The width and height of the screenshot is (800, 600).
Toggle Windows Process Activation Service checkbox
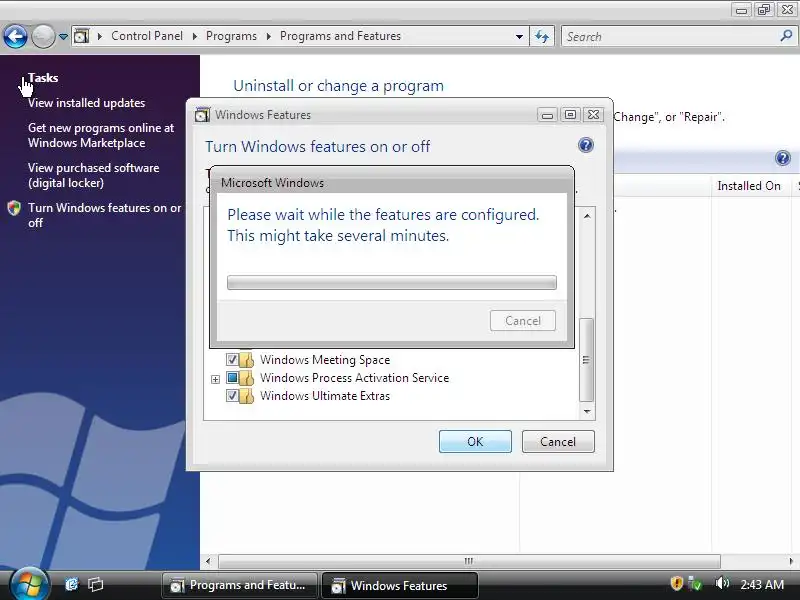tap(232, 378)
